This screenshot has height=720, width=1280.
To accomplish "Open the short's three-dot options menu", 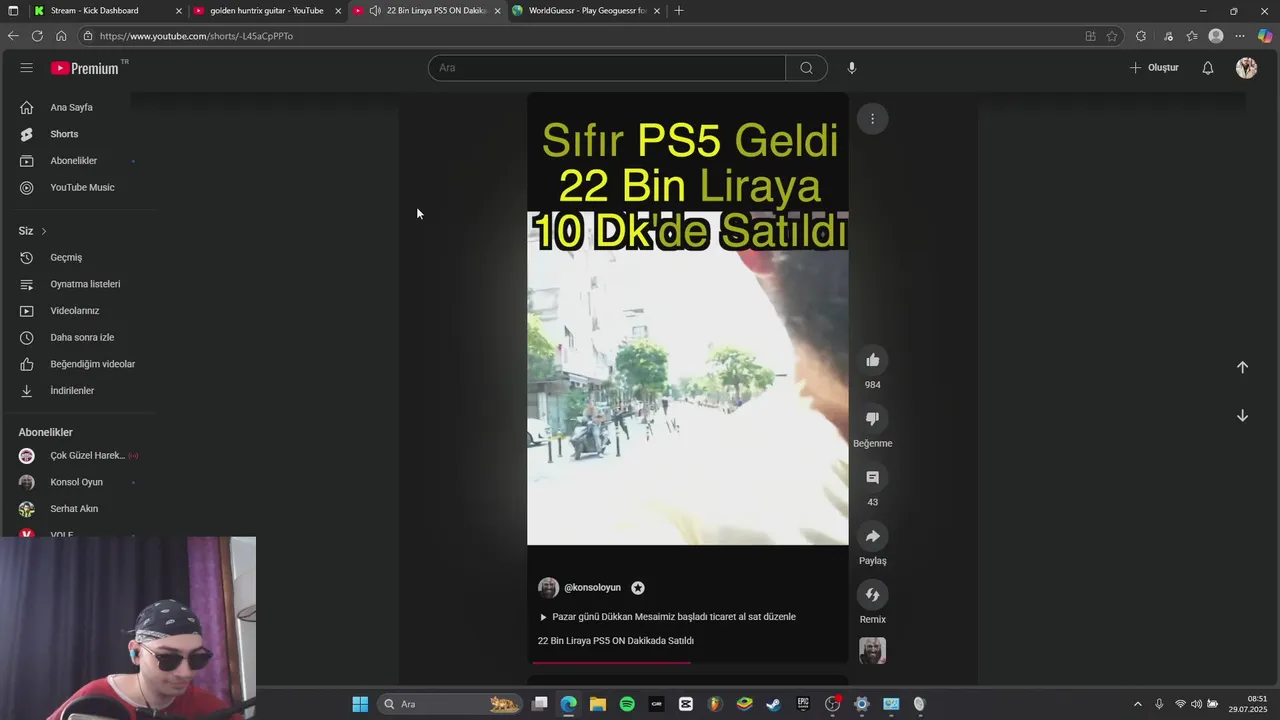I will tap(872, 119).
